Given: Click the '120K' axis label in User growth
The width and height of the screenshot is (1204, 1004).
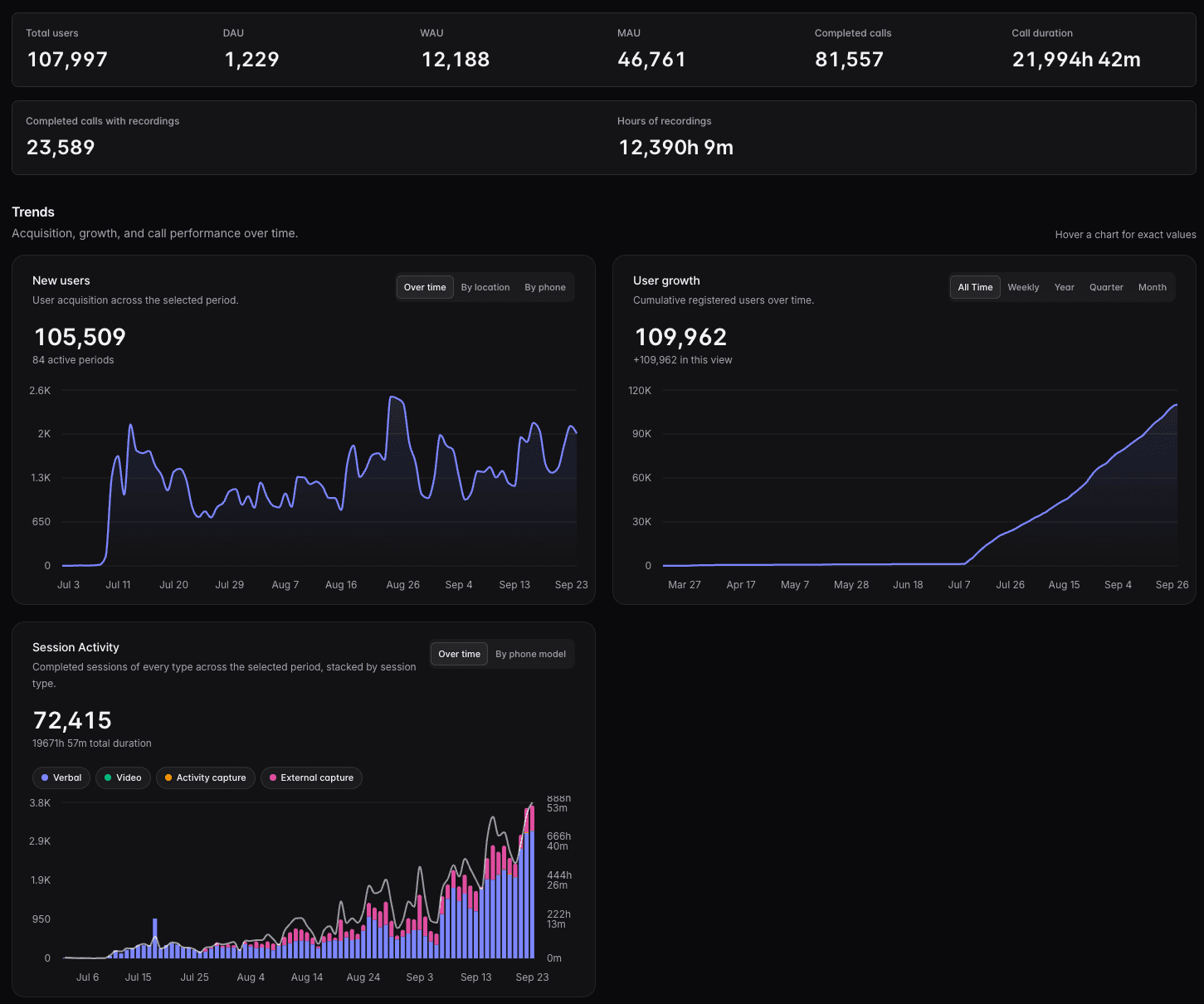Looking at the screenshot, I should coord(640,391).
